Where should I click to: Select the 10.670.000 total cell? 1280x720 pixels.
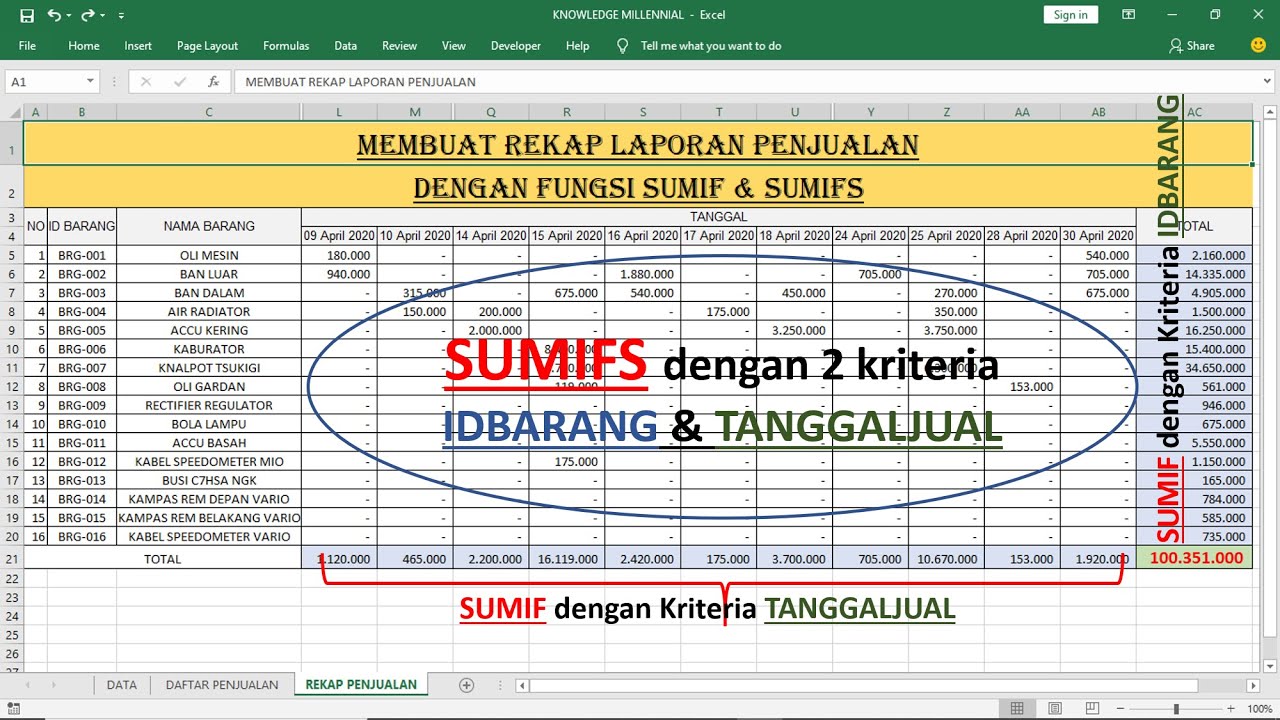pos(946,559)
